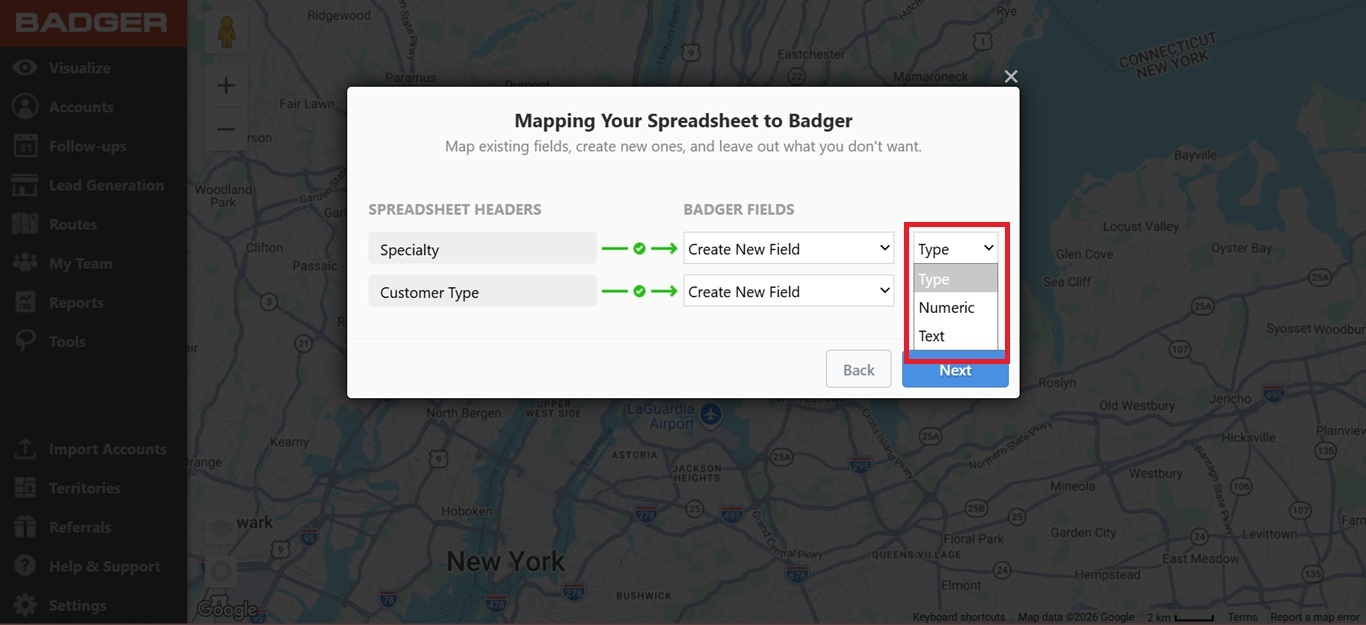Click the blue Next button
The image size is (1366, 625).
(x=955, y=370)
